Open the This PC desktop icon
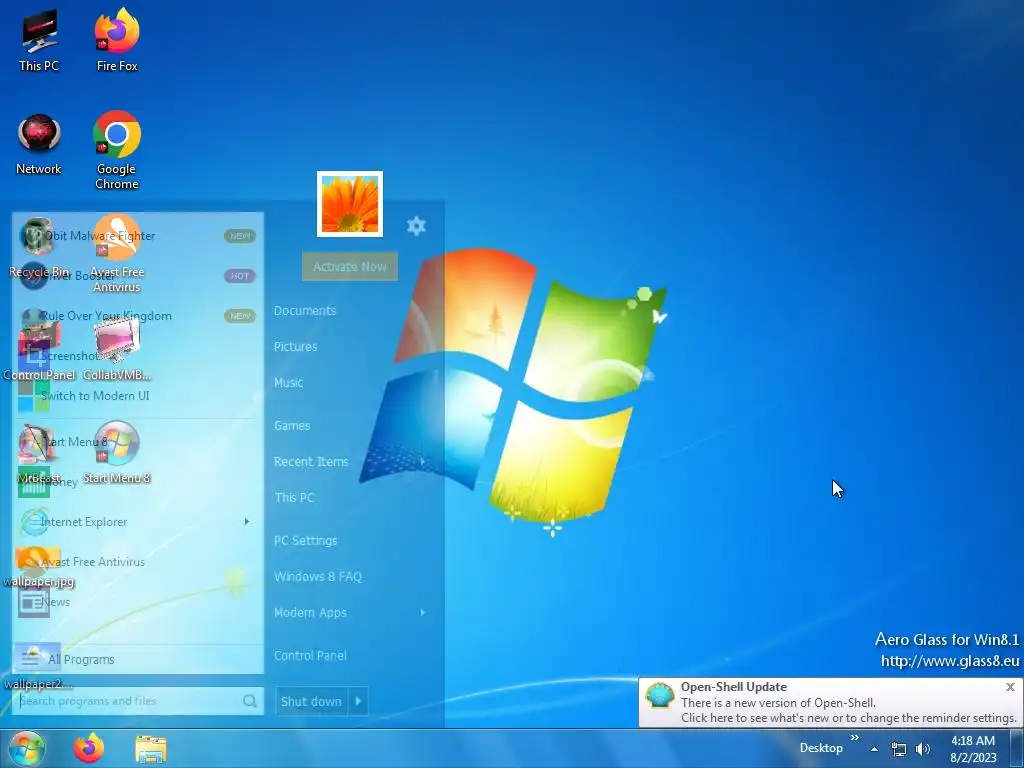 click(39, 40)
